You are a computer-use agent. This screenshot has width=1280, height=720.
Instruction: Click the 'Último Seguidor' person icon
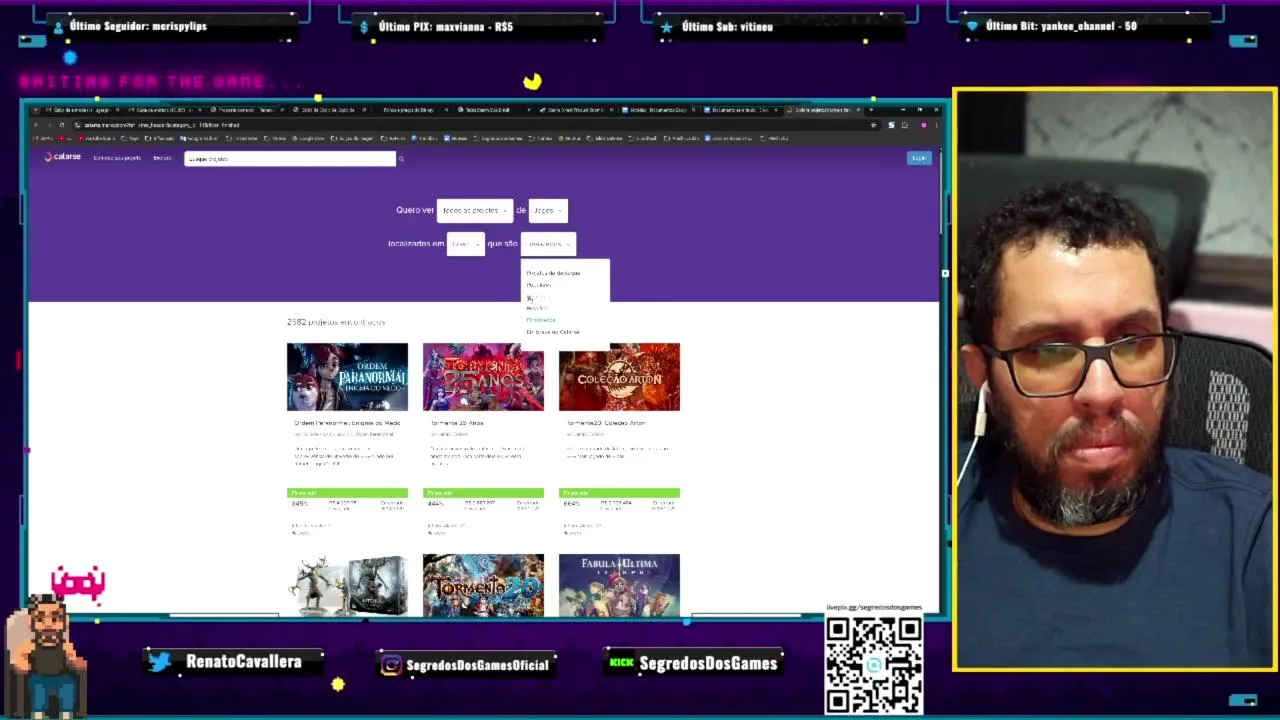pos(58,27)
